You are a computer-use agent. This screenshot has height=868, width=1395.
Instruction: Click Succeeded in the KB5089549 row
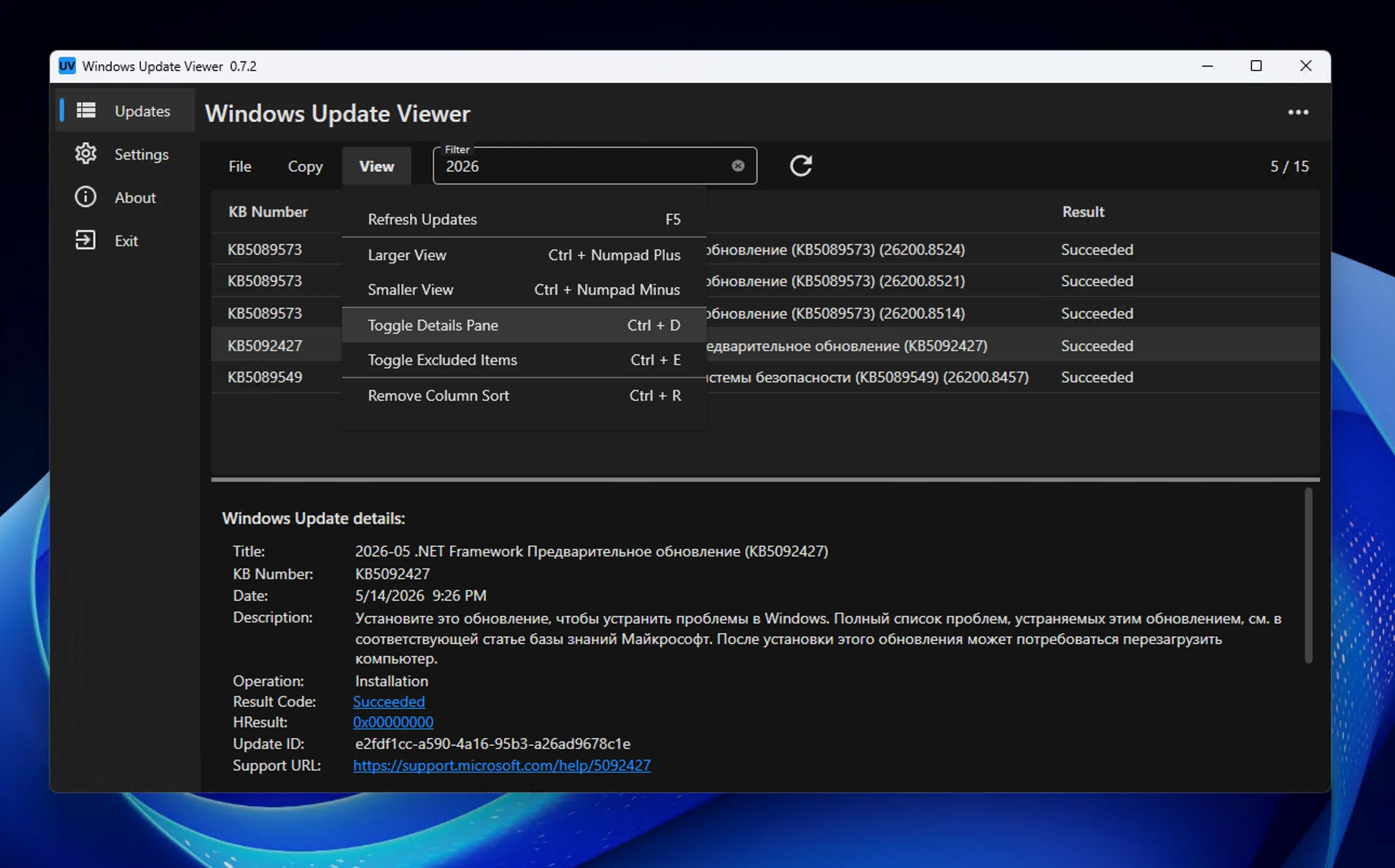point(1097,377)
